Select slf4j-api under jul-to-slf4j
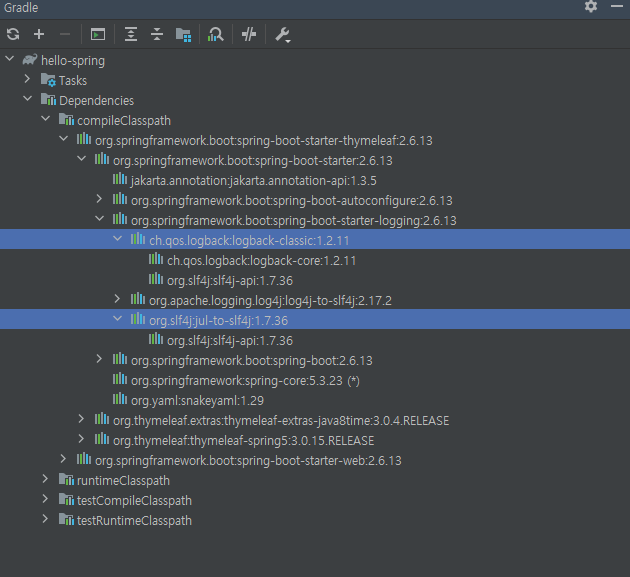The width and height of the screenshot is (630, 577). coord(315,341)
